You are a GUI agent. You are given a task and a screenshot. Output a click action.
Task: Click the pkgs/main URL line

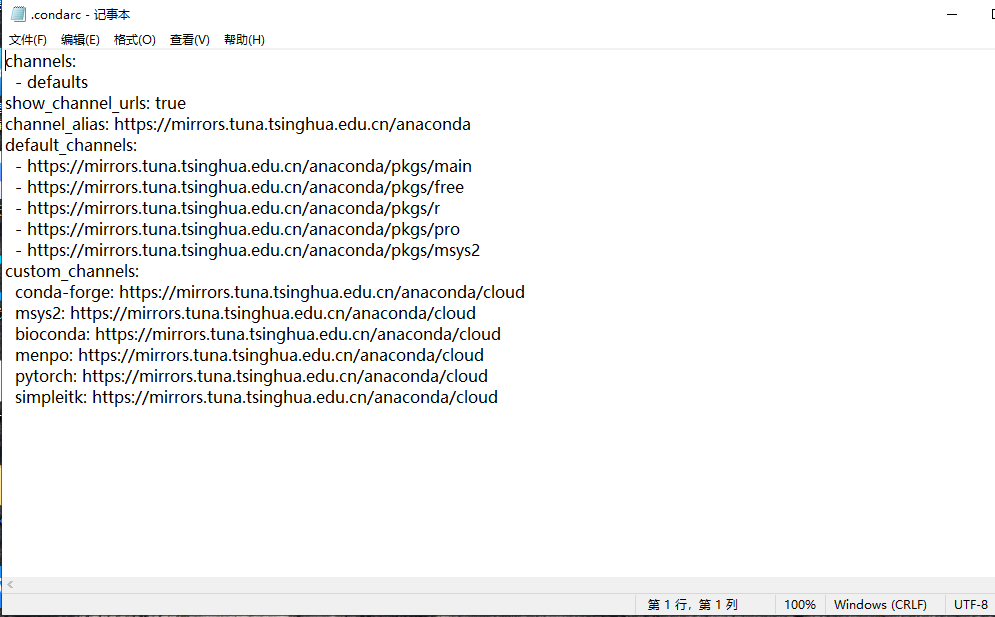(244, 166)
